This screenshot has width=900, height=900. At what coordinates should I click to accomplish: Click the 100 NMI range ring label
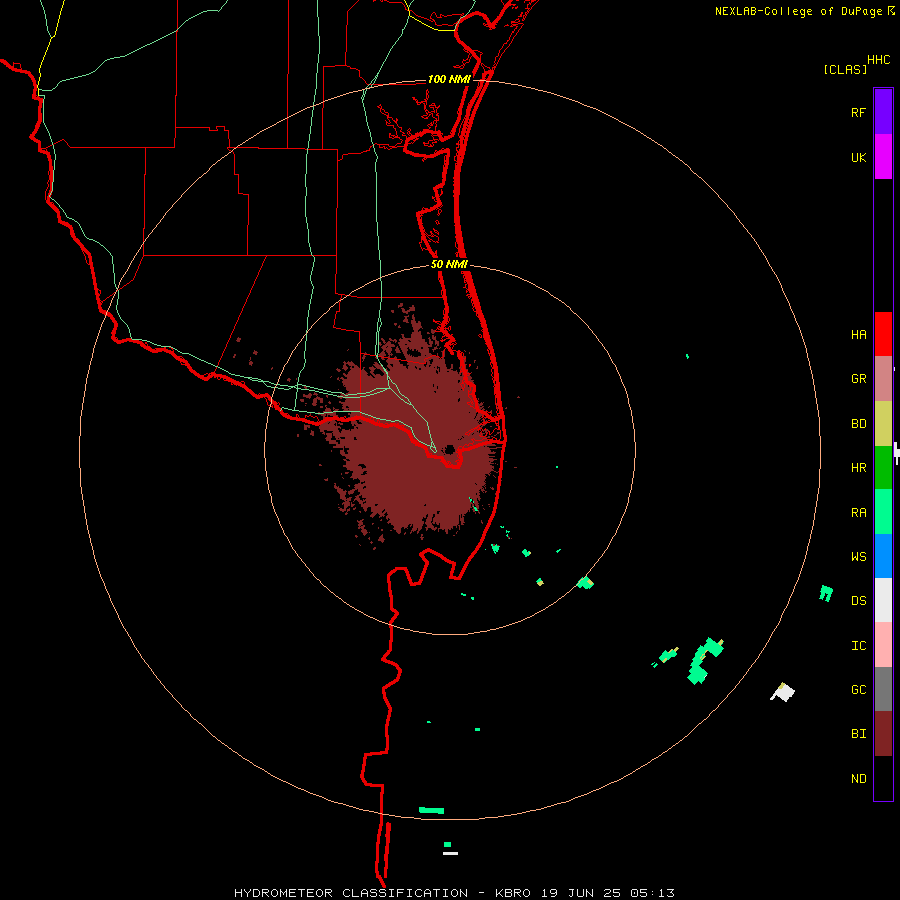pos(449,79)
